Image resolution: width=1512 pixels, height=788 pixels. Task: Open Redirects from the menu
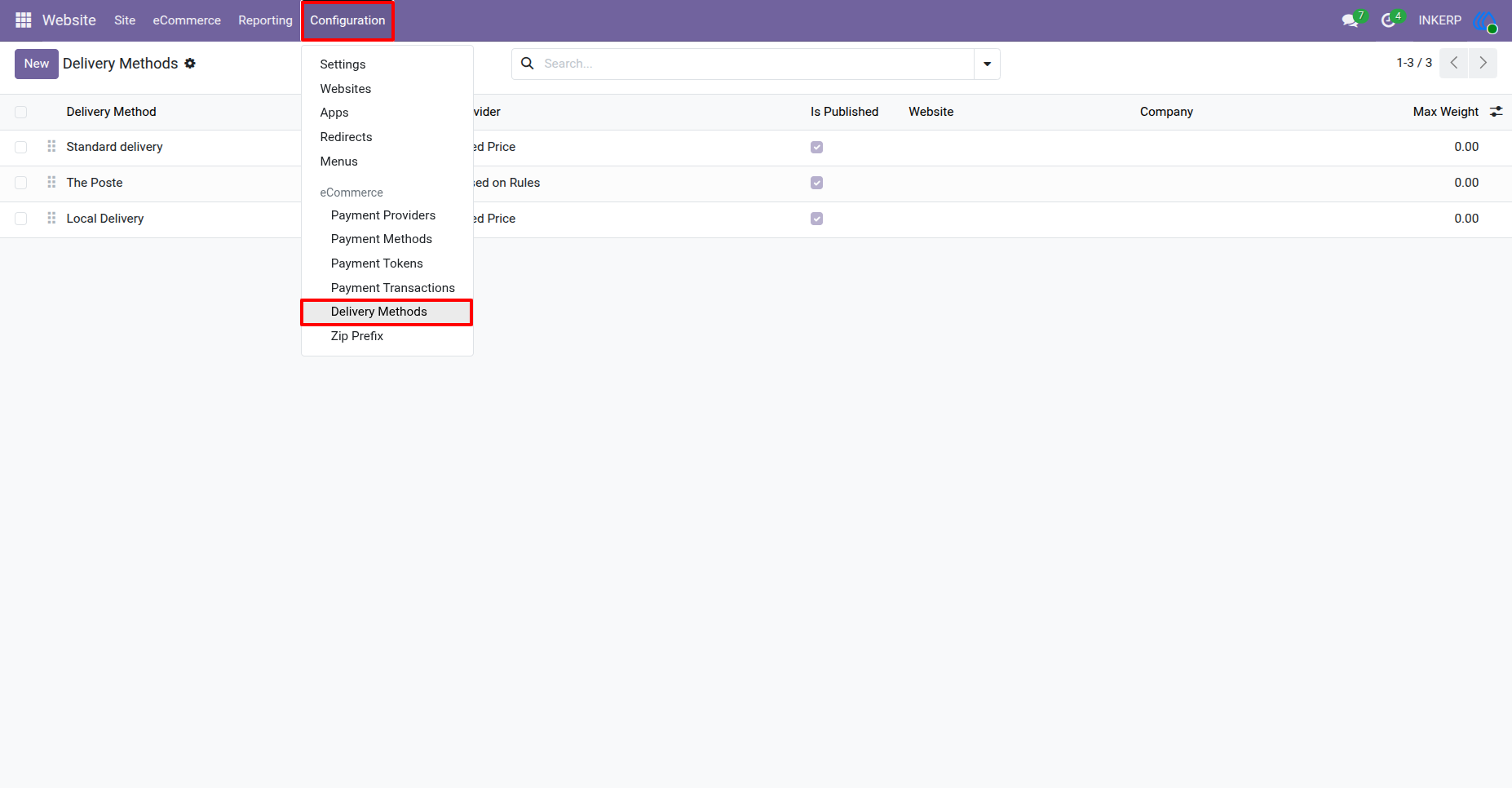[346, 137]
